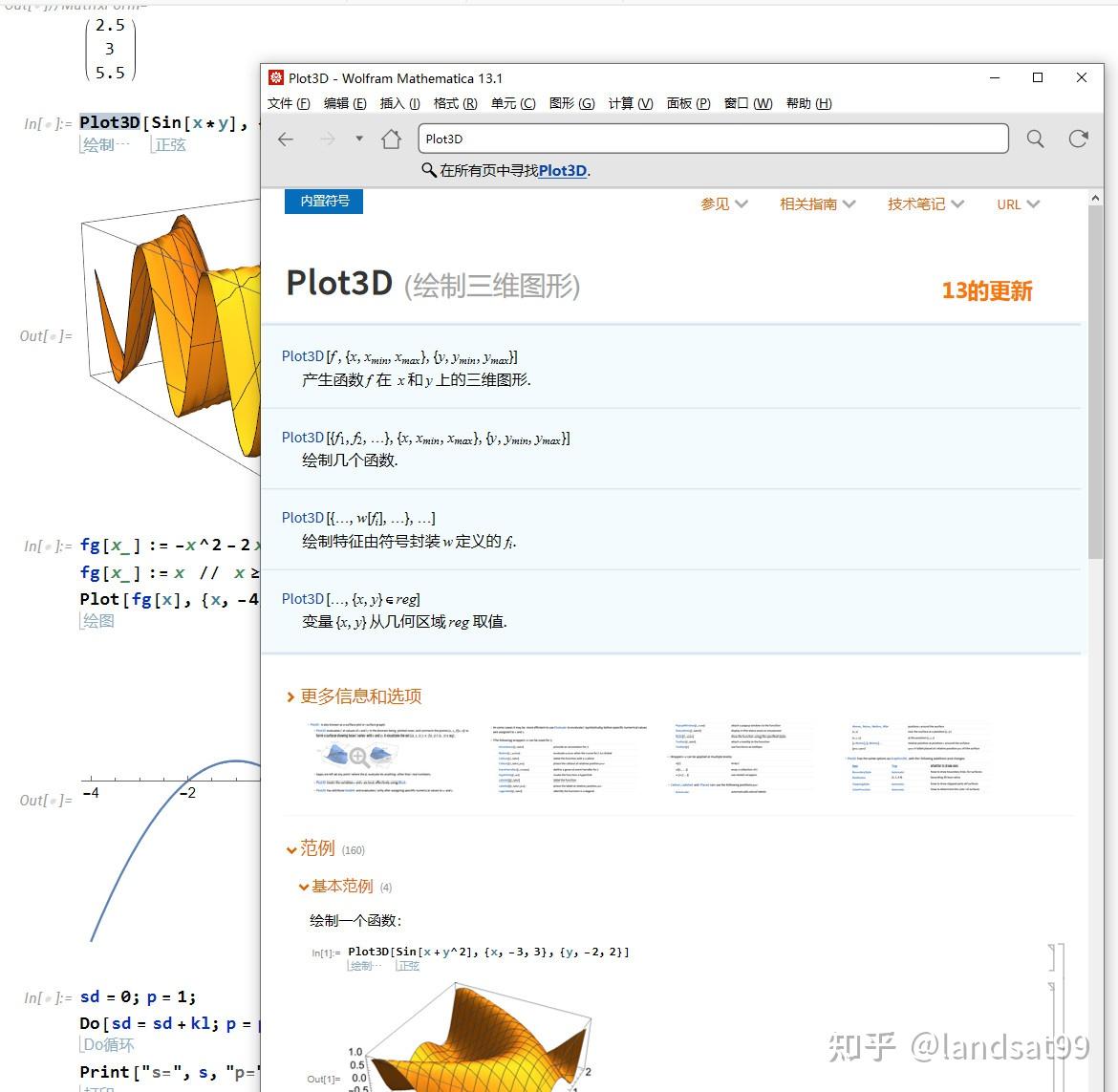This screenshot has width=1118, height=1092.
Task: Click inside the Plot3D search field
Action: pos(712,139)
